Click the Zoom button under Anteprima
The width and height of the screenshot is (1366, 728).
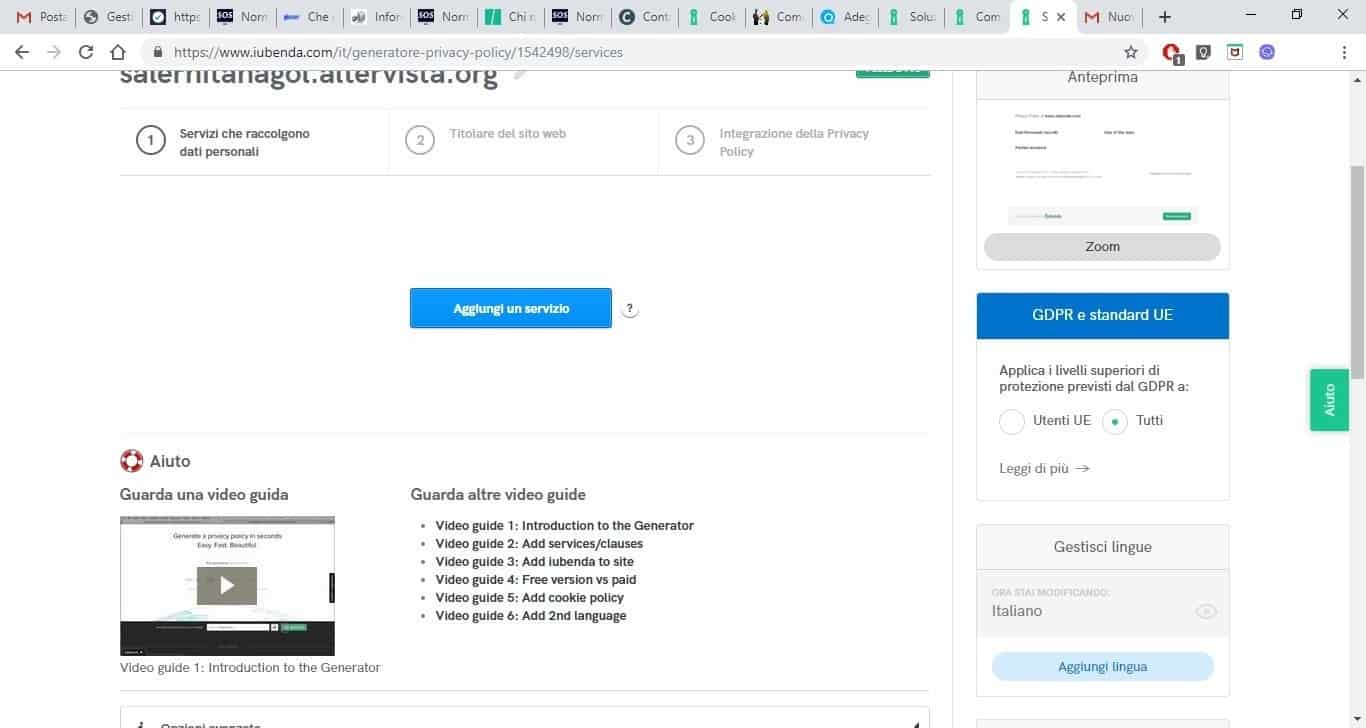[x=1102, y=247]
